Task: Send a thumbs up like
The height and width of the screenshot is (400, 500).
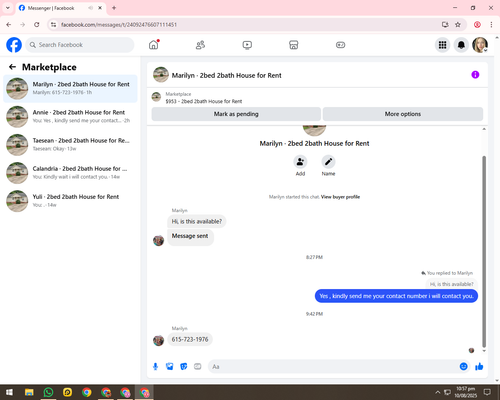Action: [479, 367]
